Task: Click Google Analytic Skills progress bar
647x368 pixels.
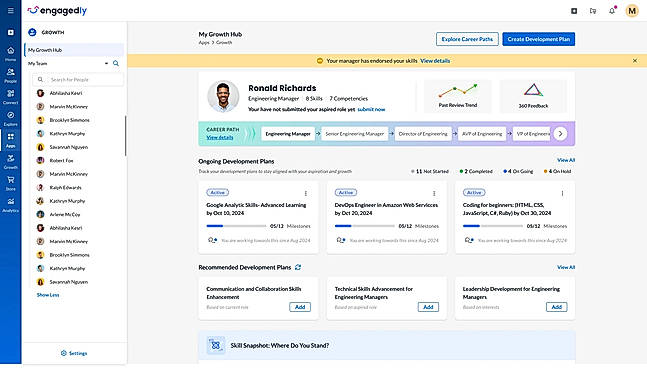Action: [x=236, y=226]
